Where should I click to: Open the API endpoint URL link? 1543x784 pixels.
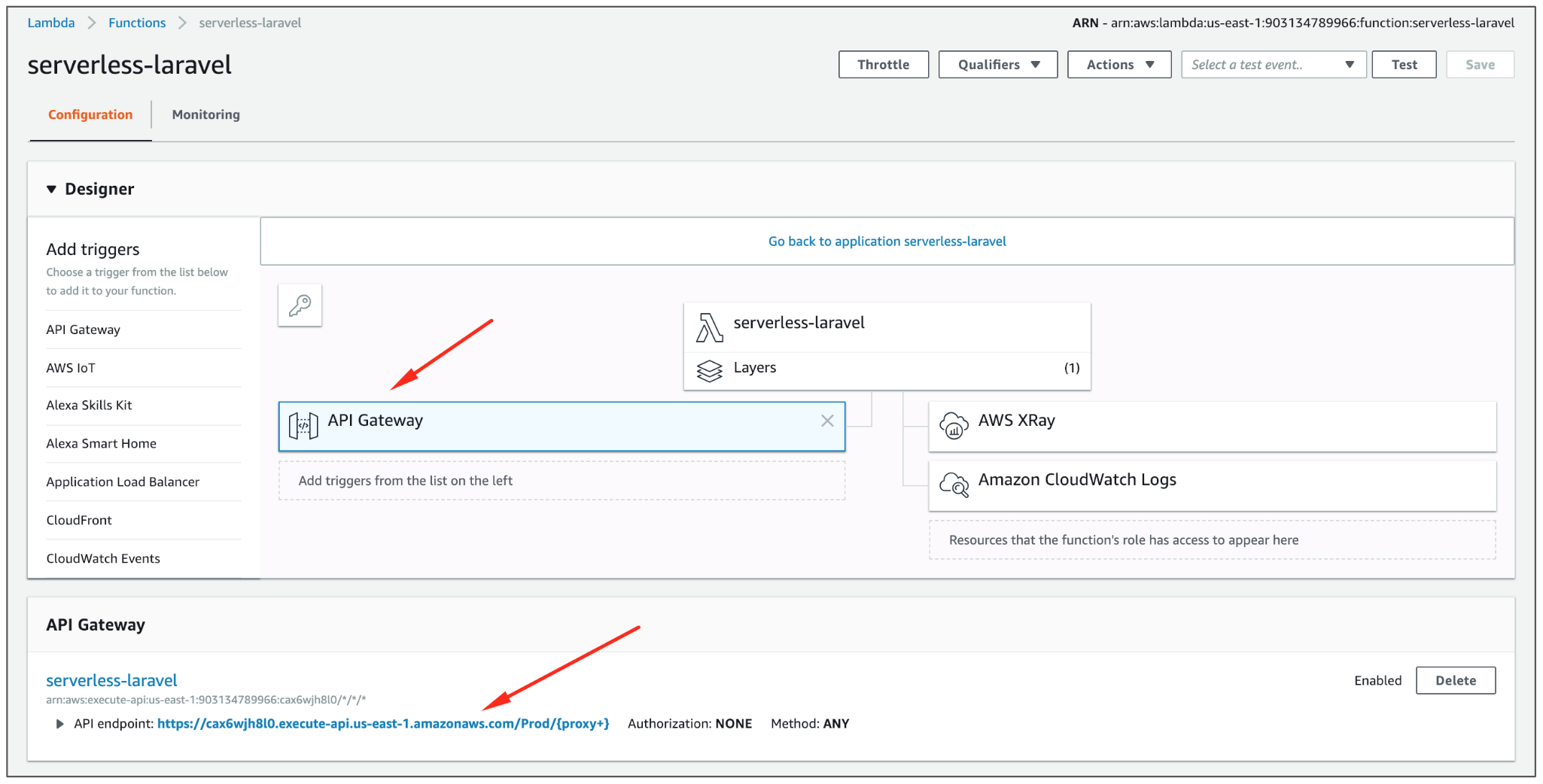pos(383,724)
